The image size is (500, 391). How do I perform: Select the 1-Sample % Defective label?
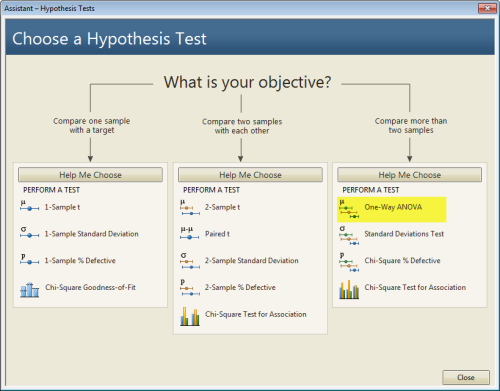pyautogui.click(x=80, y=260)
